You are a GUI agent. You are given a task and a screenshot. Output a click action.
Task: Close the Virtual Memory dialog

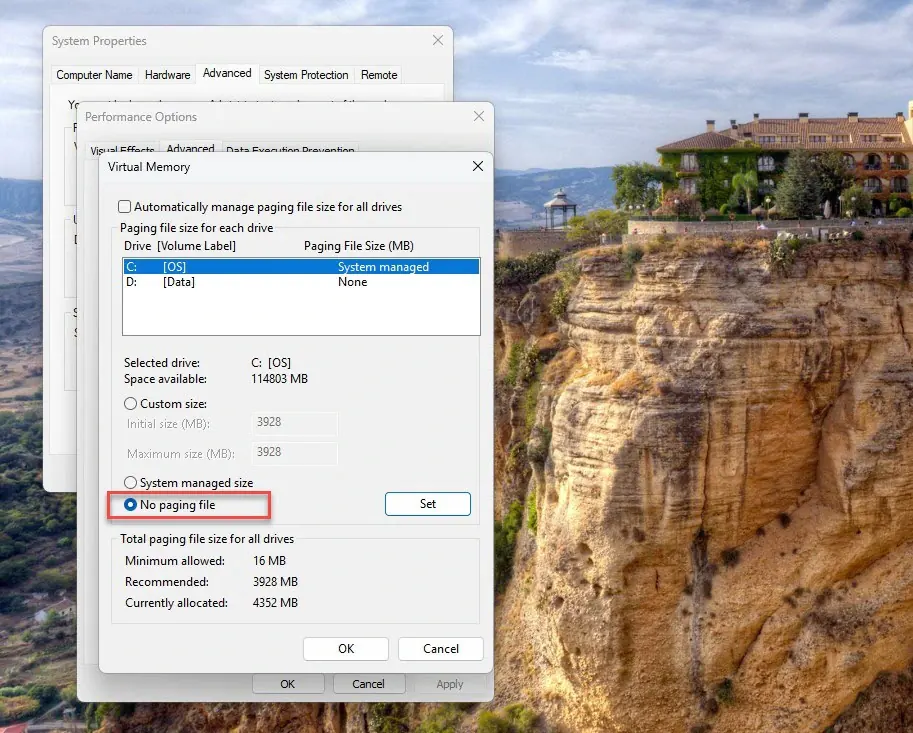(477, 165)
